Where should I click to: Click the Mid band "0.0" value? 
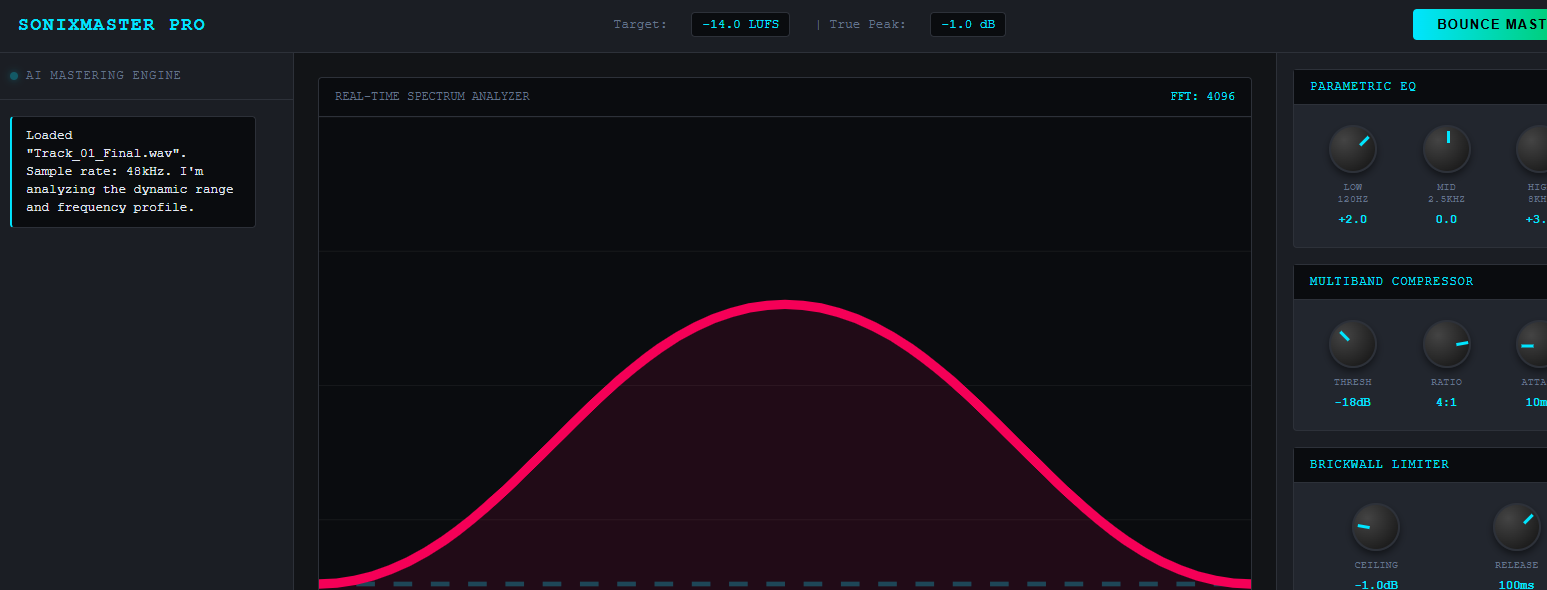[1446, 220]
